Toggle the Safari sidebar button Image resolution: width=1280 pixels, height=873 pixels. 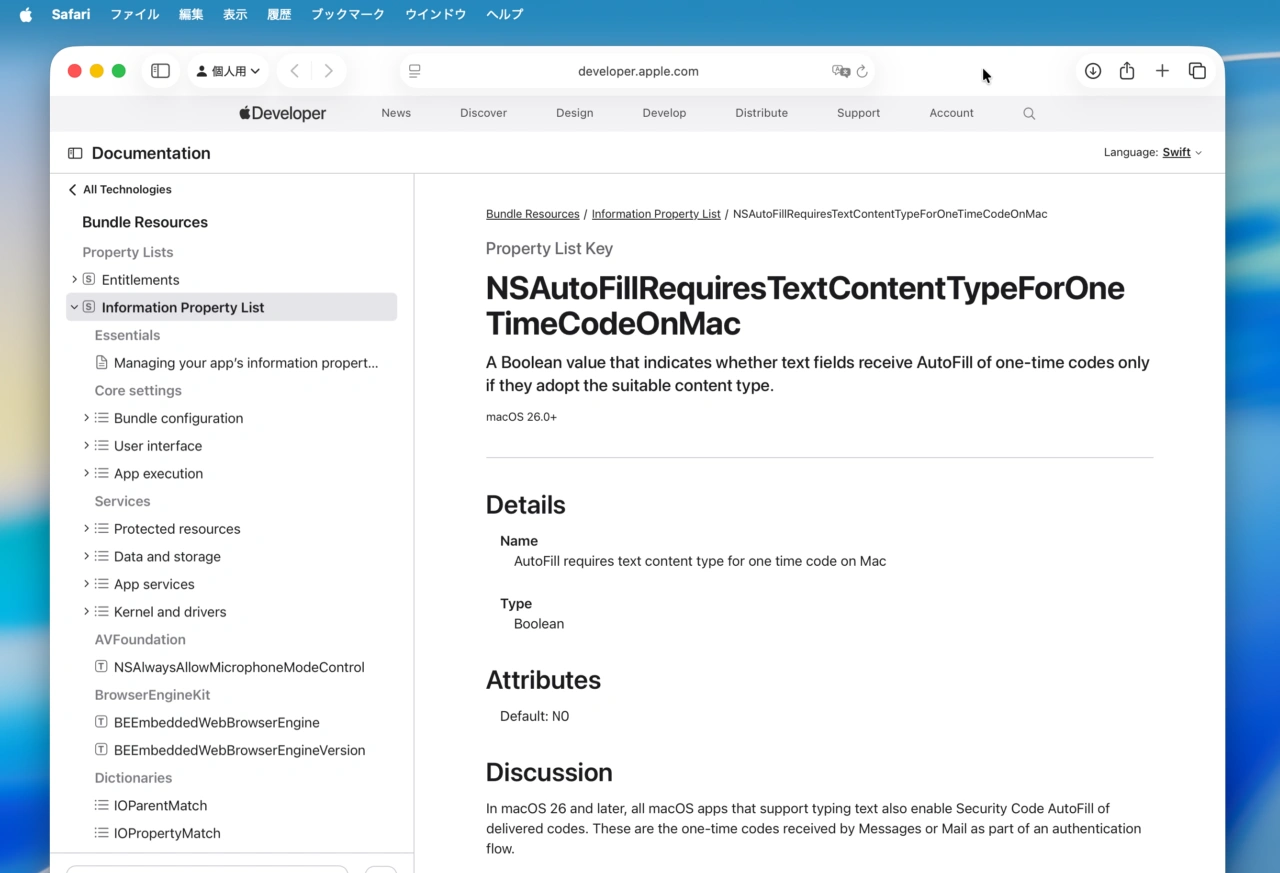click(160, 71)
